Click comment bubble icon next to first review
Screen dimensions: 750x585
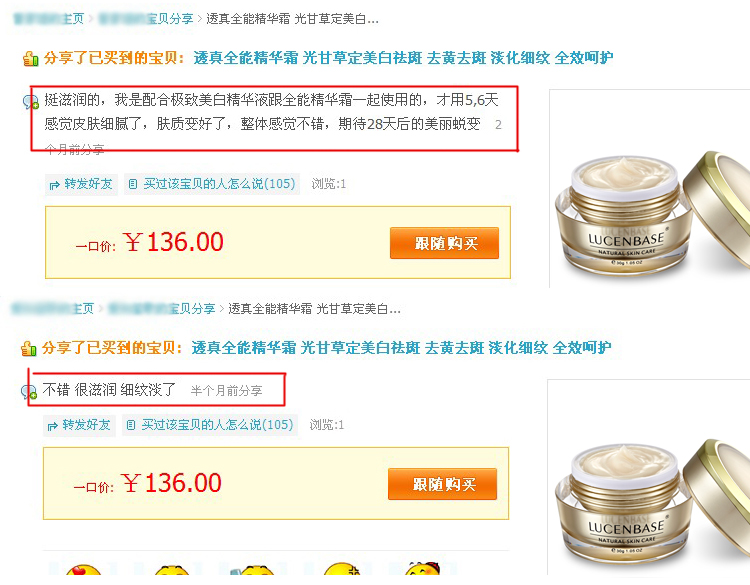[31, 102]
